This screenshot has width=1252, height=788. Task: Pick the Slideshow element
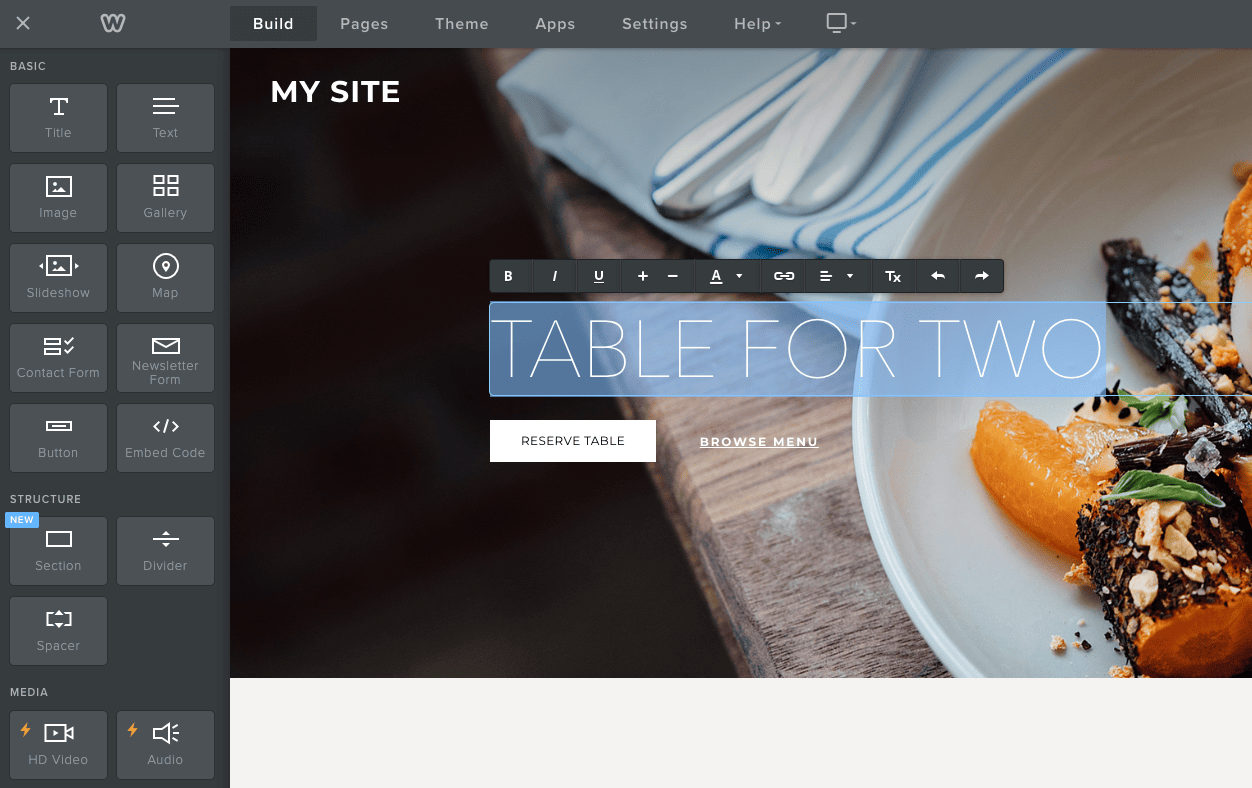[x=58, y=278]
